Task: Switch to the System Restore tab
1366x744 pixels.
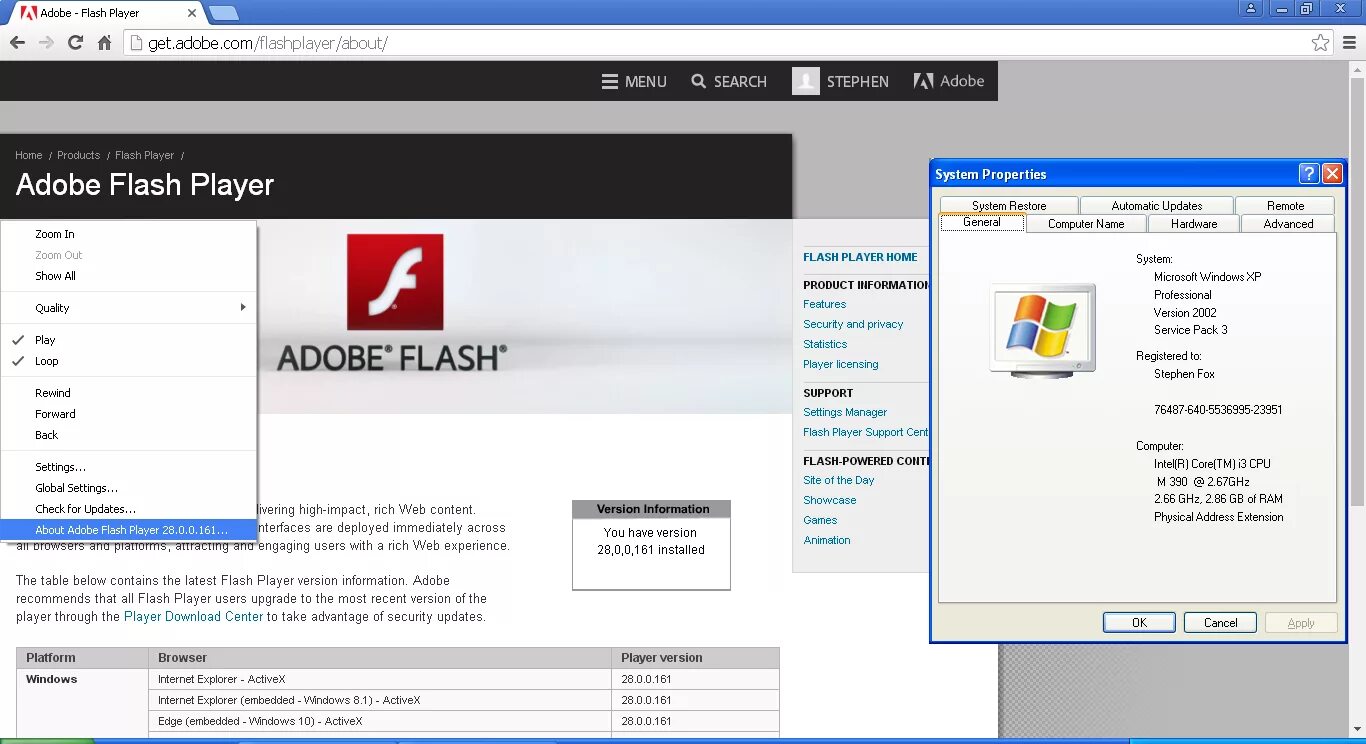Action: pyautogui.click(x=1009, y=205)
